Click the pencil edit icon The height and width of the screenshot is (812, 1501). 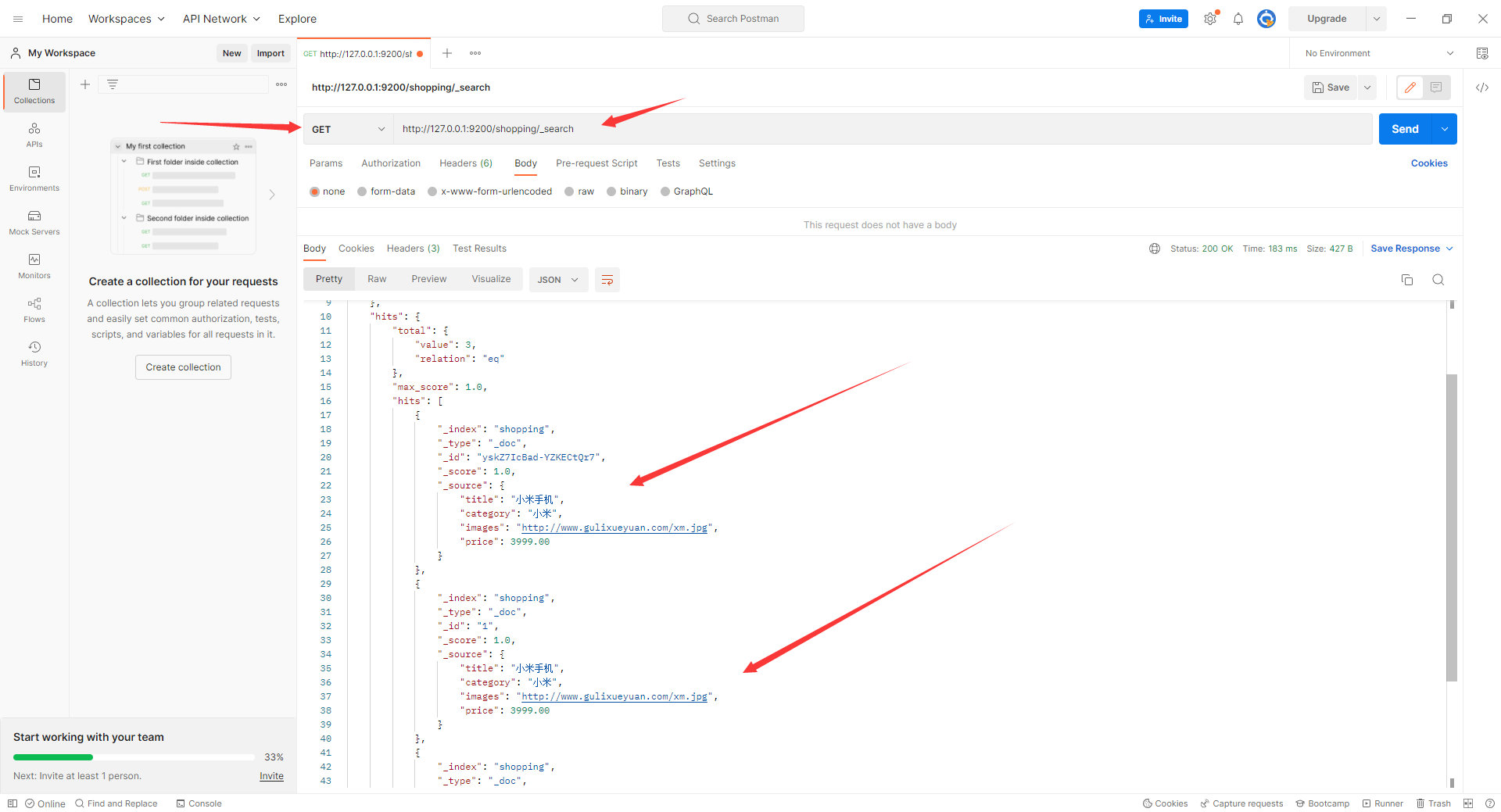point(1410,88)
